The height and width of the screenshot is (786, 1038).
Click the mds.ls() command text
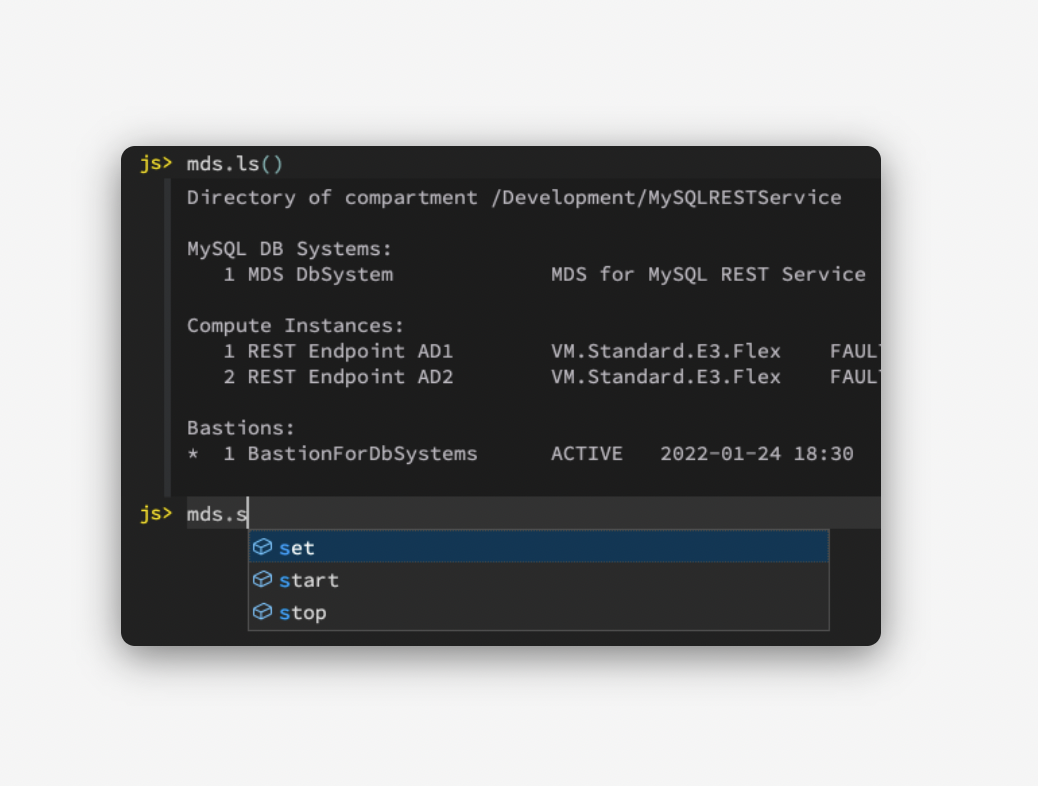point(235,164)
